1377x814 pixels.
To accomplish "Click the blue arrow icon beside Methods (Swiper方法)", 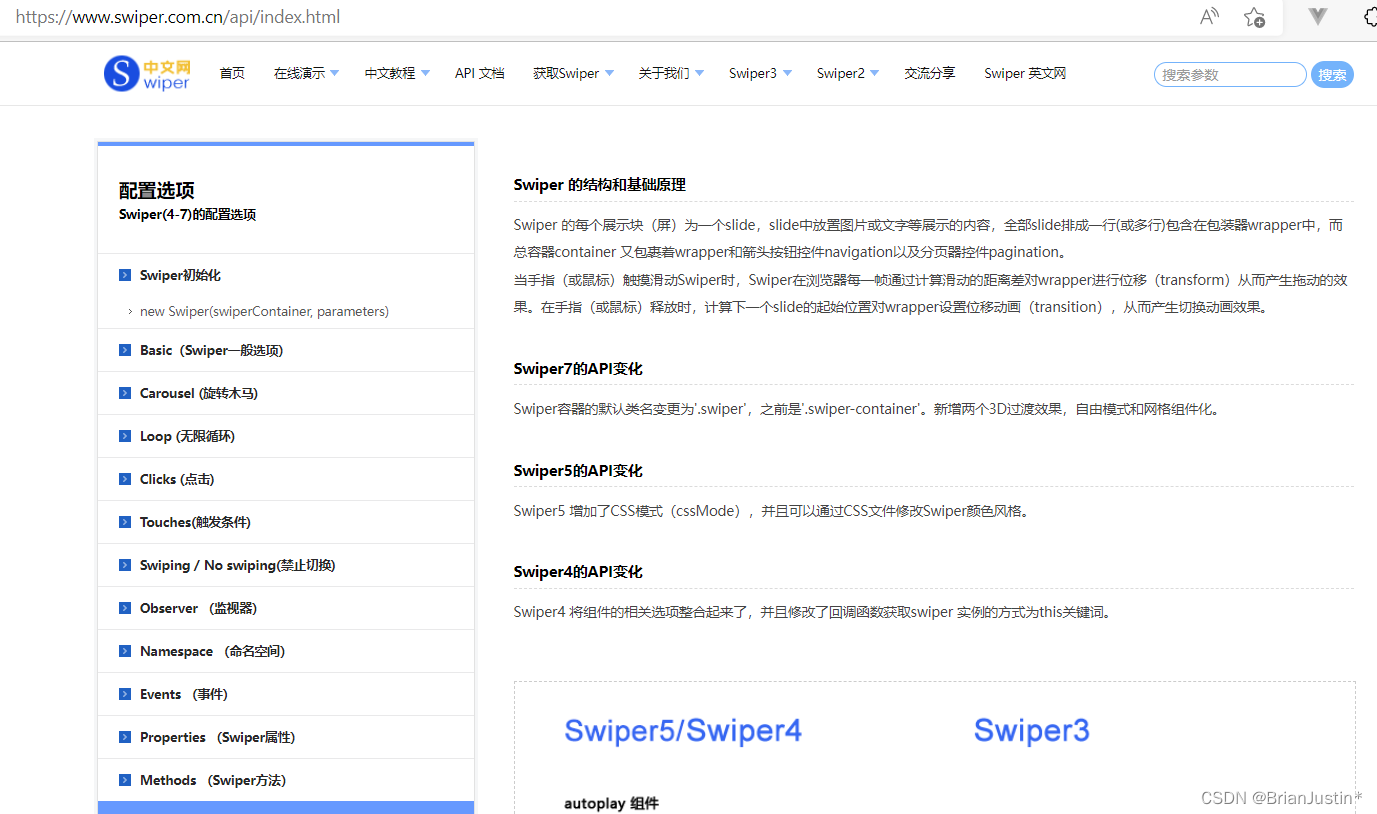I will pyautogui.click(x=123, y=780).
